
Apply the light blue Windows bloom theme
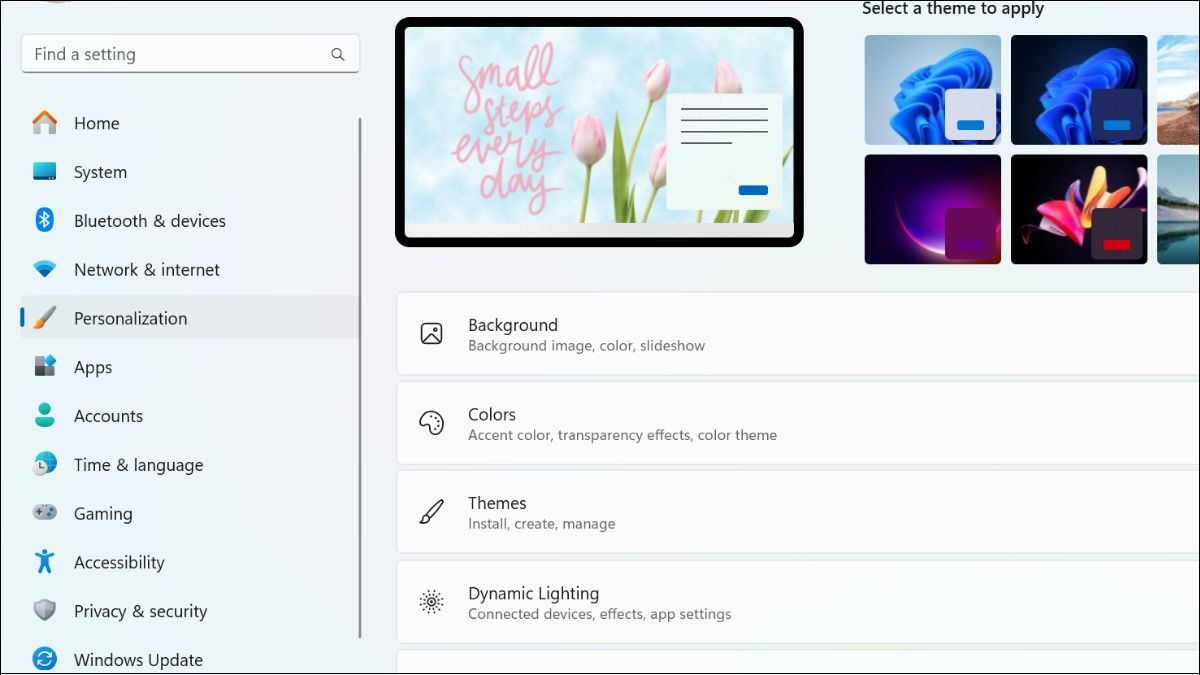[x=933, y=90]
